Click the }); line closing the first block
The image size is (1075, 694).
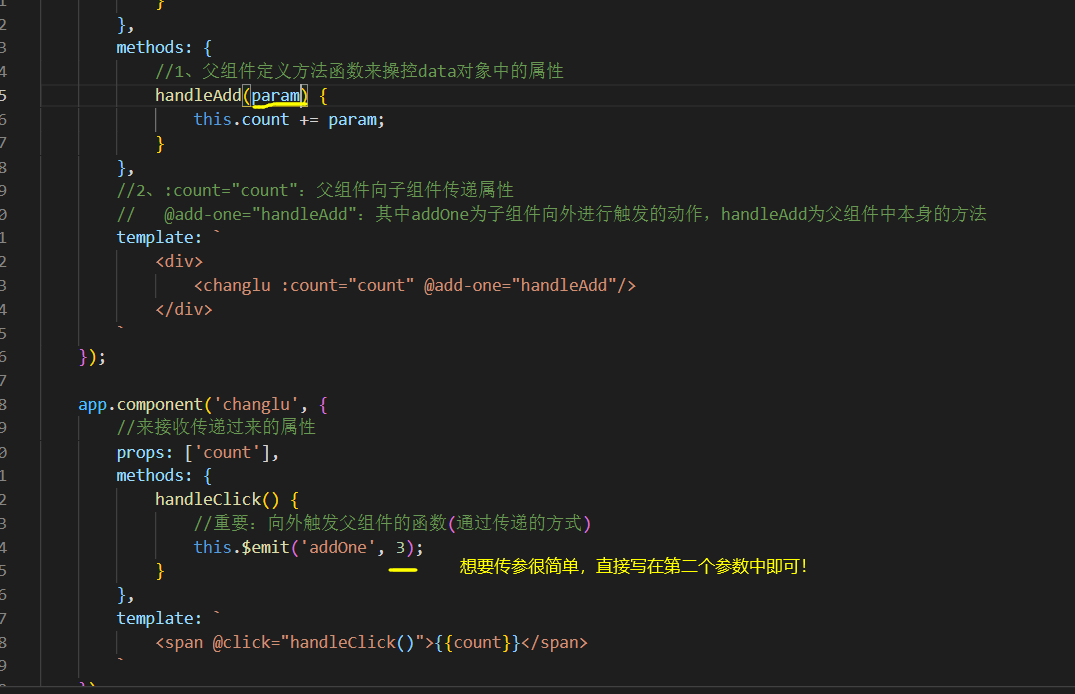point(92,357)
